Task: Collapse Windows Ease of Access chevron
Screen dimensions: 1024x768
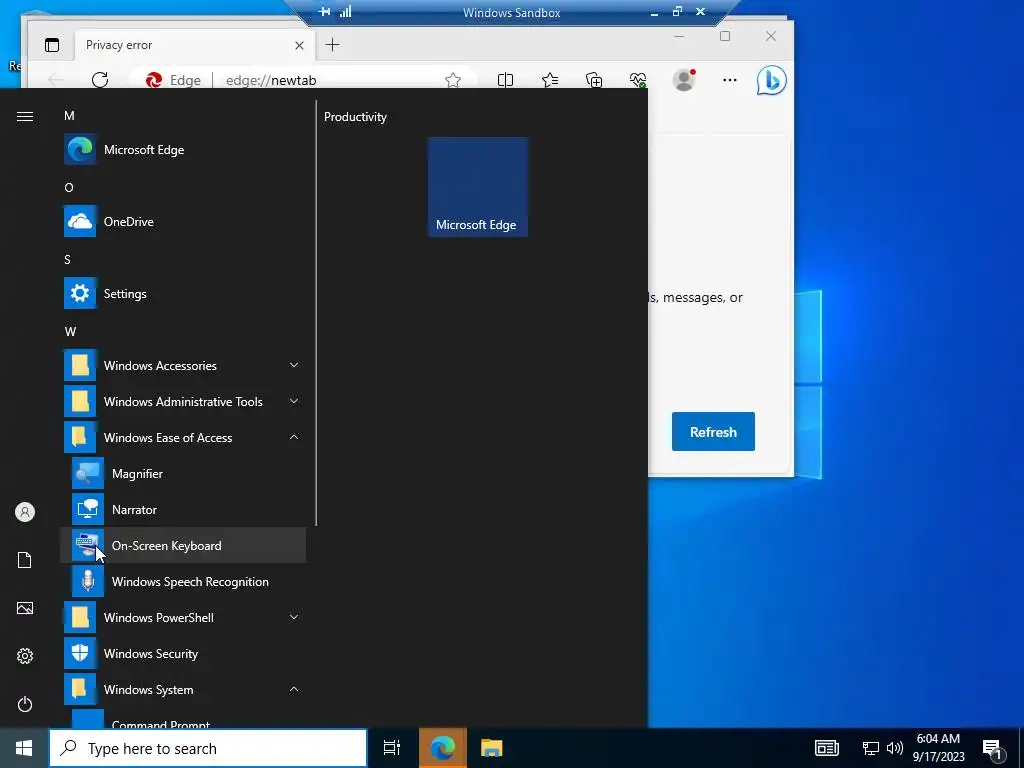Action: (x=294, y=437)
